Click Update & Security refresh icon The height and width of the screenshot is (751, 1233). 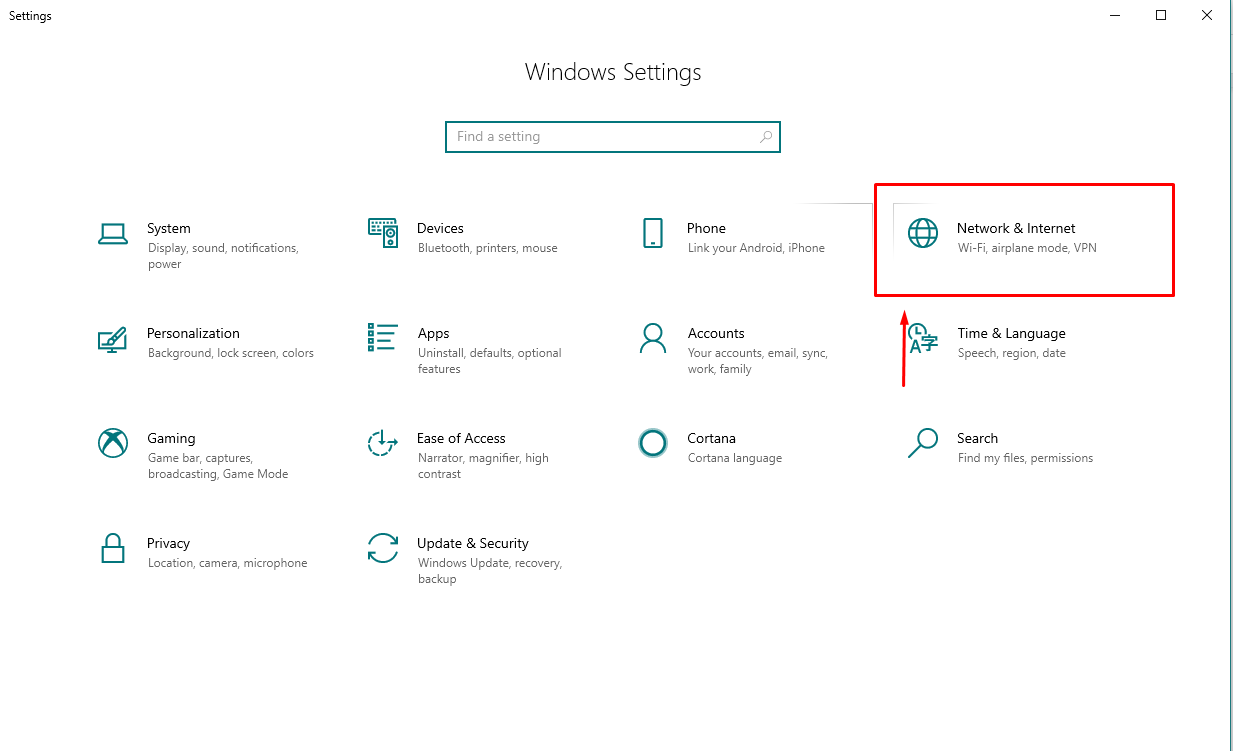383,548
